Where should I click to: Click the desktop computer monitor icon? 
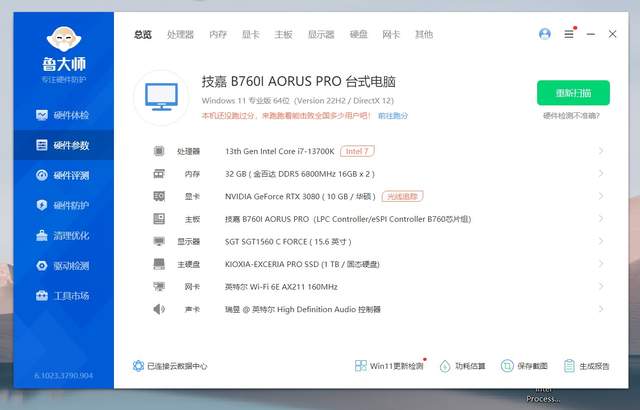point(162,97)
